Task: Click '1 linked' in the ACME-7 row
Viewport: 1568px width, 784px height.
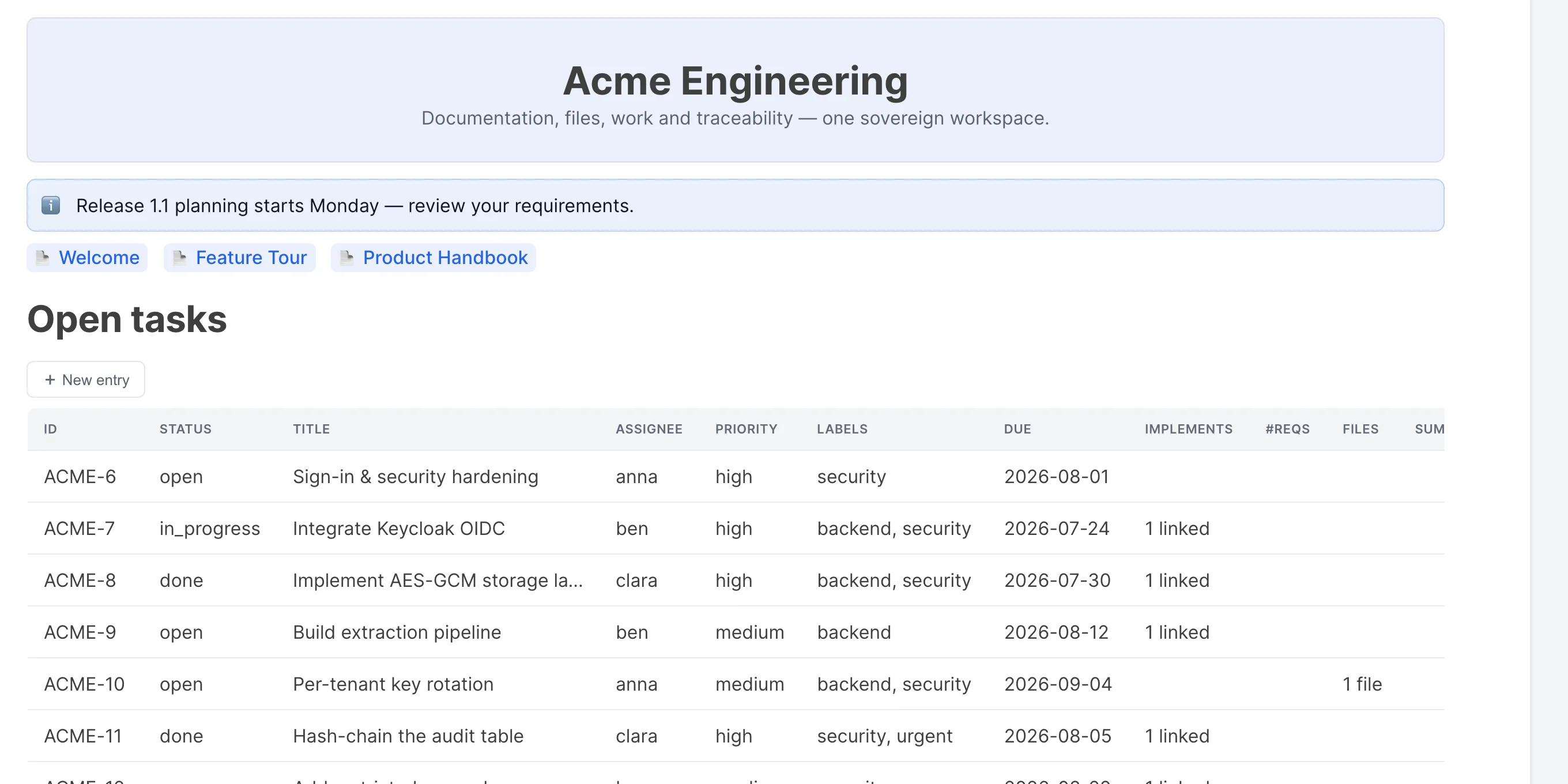Action: 1177,529
